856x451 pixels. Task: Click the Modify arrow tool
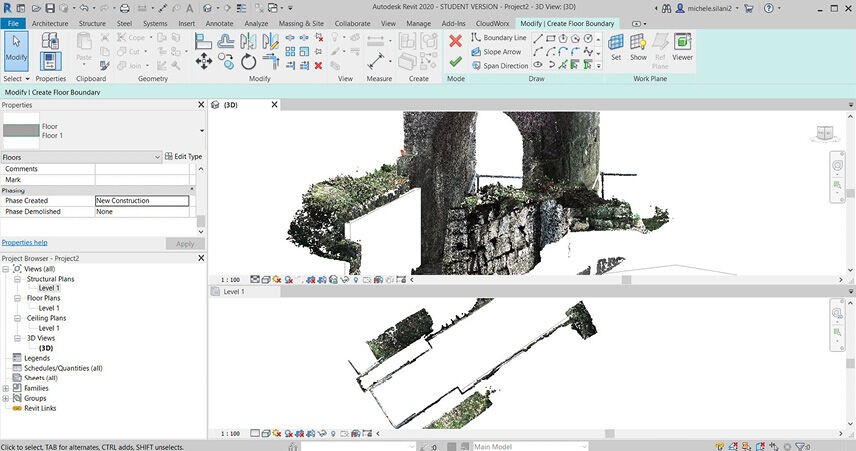pyautogui.click(x=16, y=46)
